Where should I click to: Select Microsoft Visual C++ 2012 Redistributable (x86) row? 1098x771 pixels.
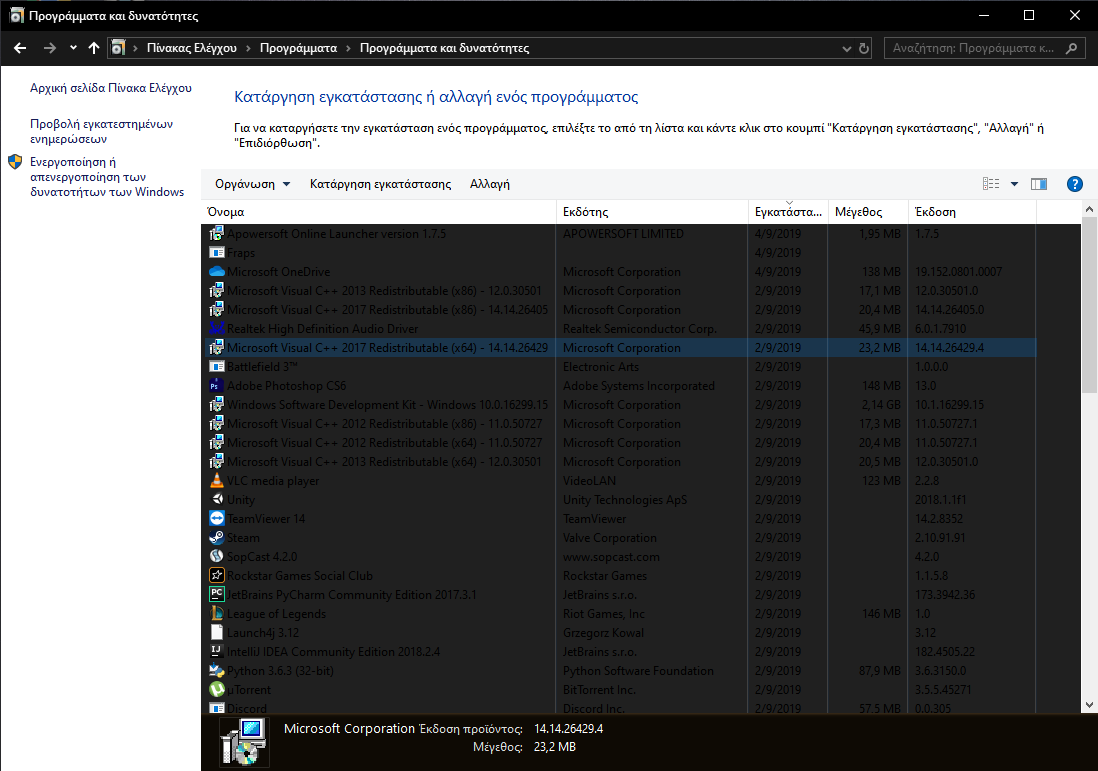[620, 424]
